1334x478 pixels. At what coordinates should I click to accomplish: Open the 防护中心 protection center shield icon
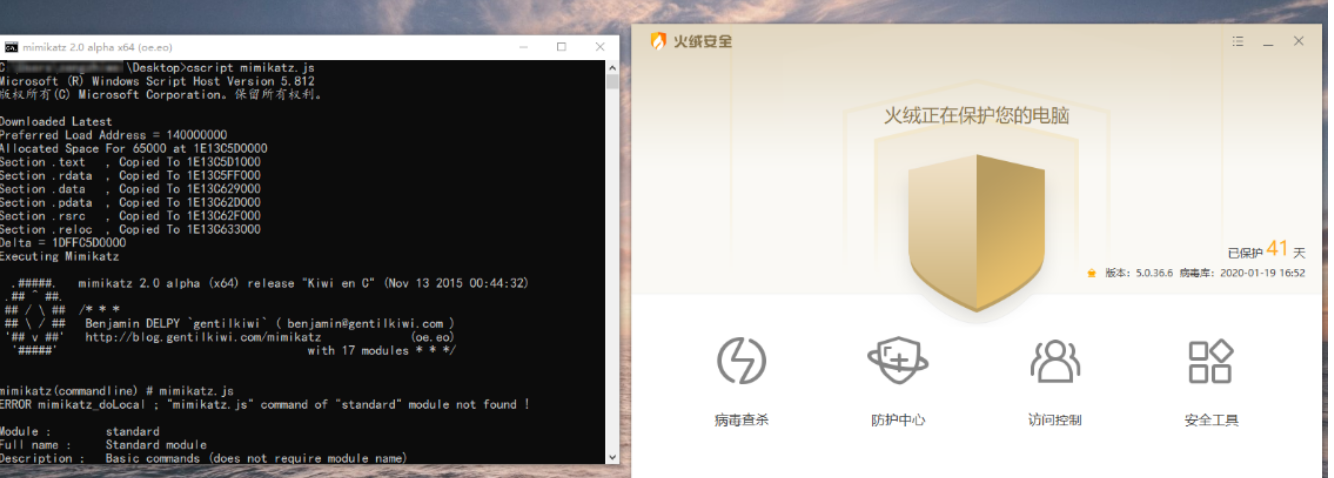897,361
